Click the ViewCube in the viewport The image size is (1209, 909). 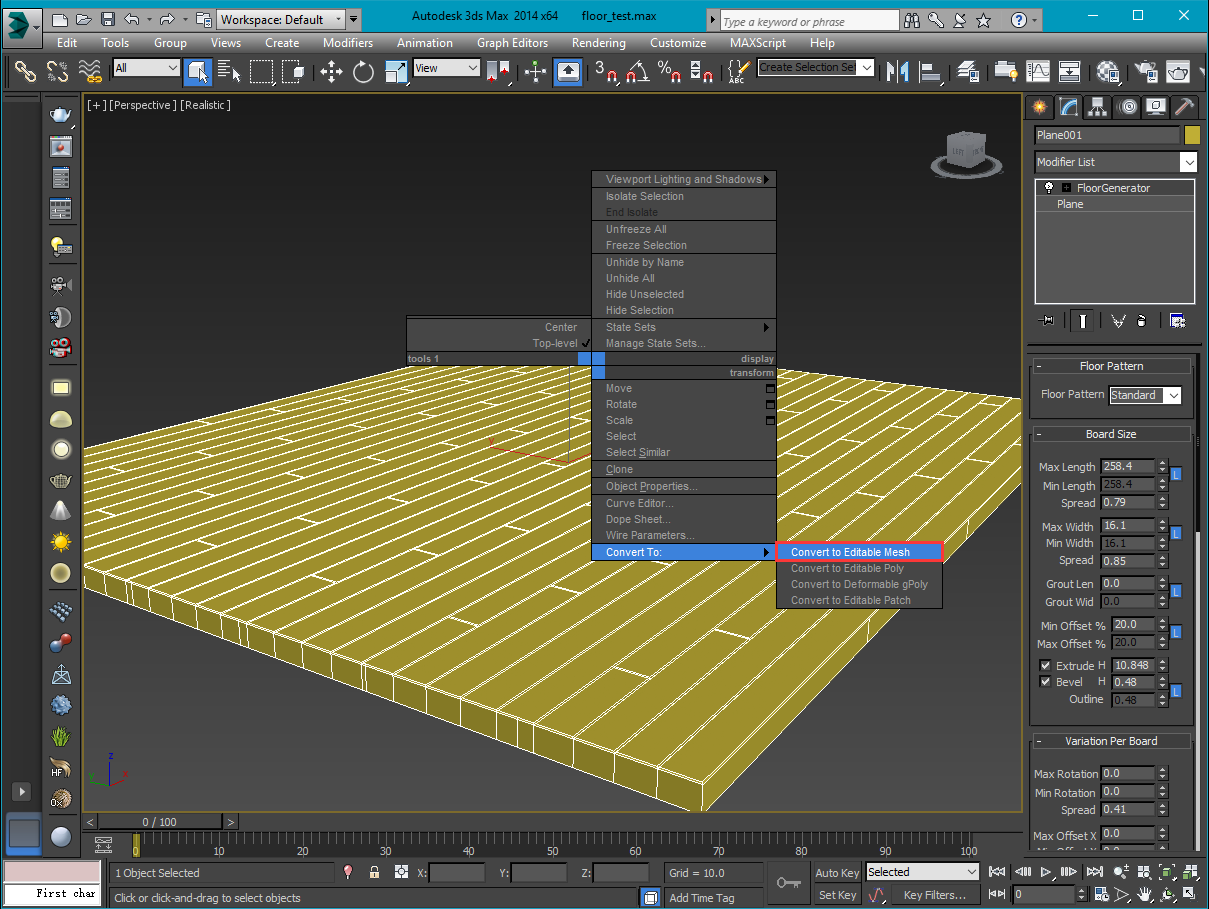coord(967,152)
